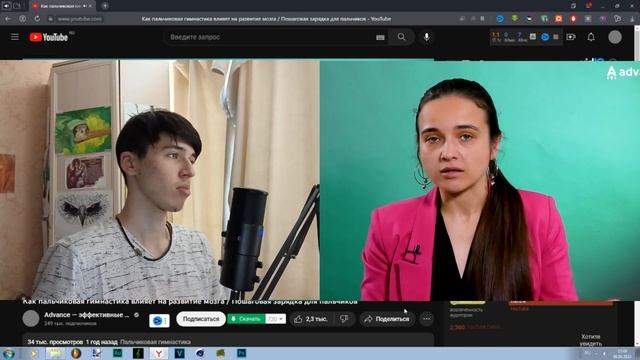The width and height of the screenshot is (640, 360).
Task: Go to the YouTube home logo
Action: pyautogui.click(x=49, y=37)
